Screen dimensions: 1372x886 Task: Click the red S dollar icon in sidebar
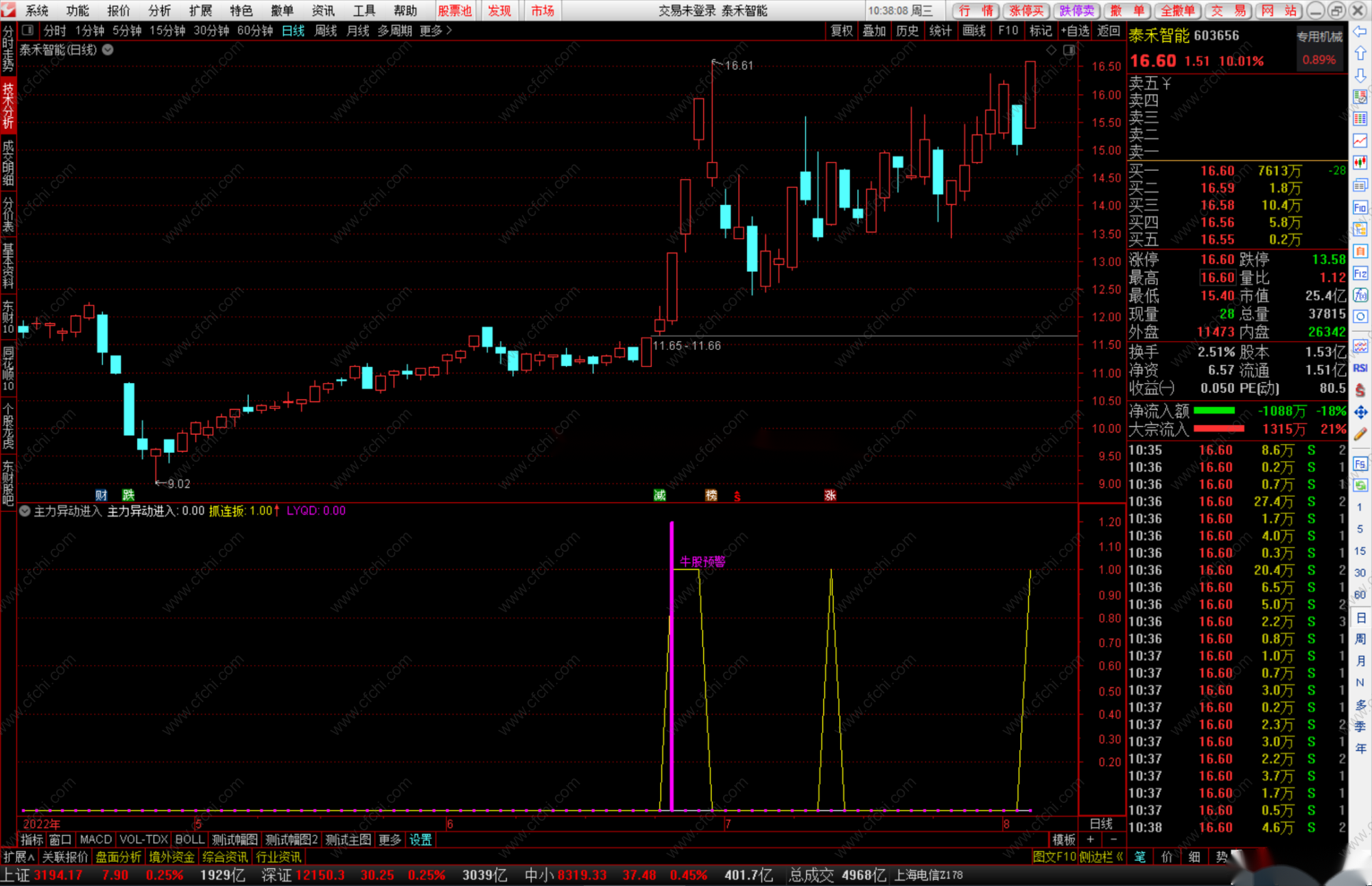click(1360, 390)
